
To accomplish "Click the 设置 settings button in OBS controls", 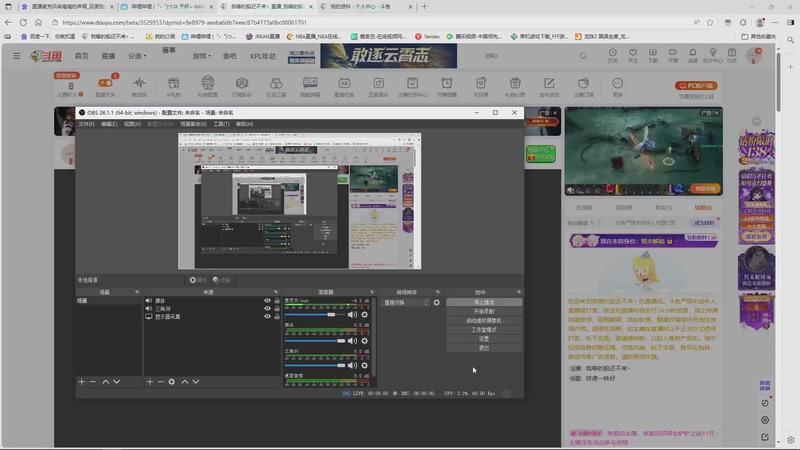I will tap(484, 339).
